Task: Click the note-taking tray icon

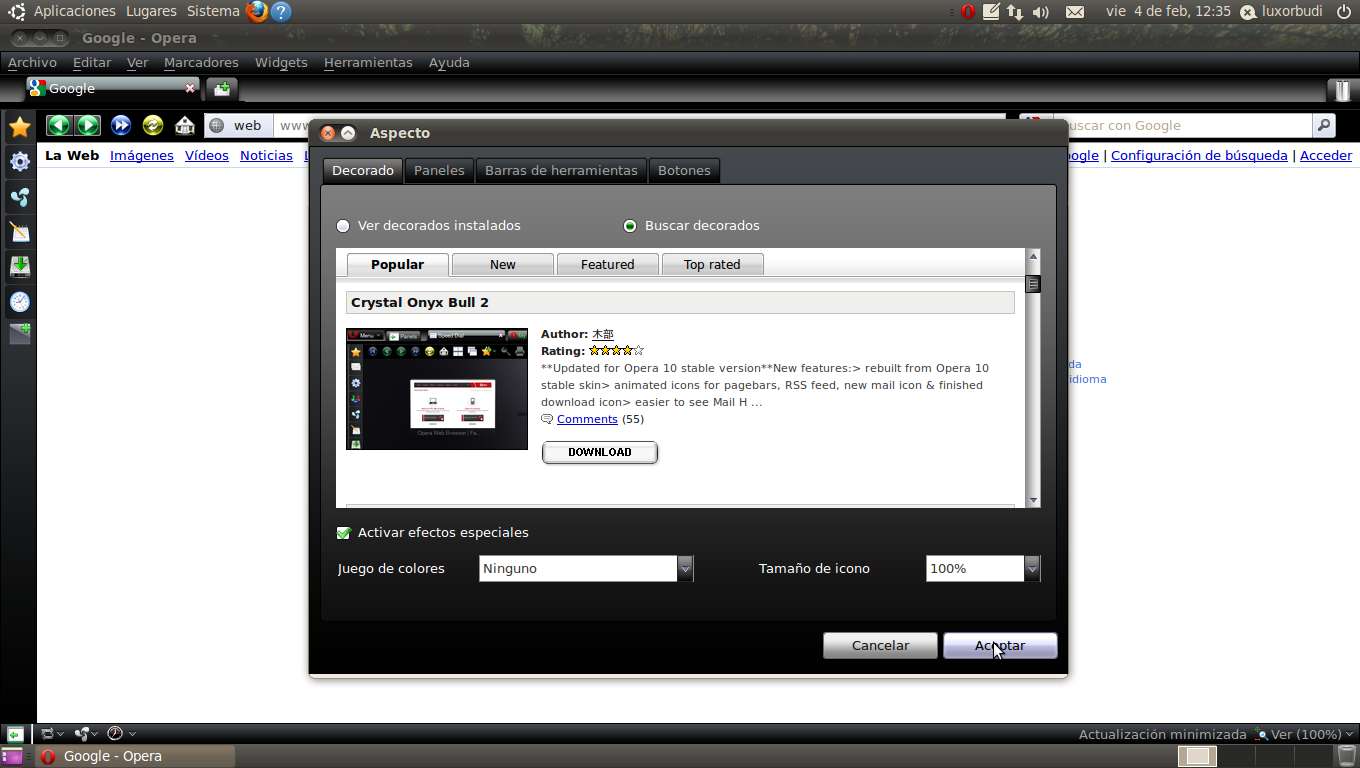Action: coord(991,11)
